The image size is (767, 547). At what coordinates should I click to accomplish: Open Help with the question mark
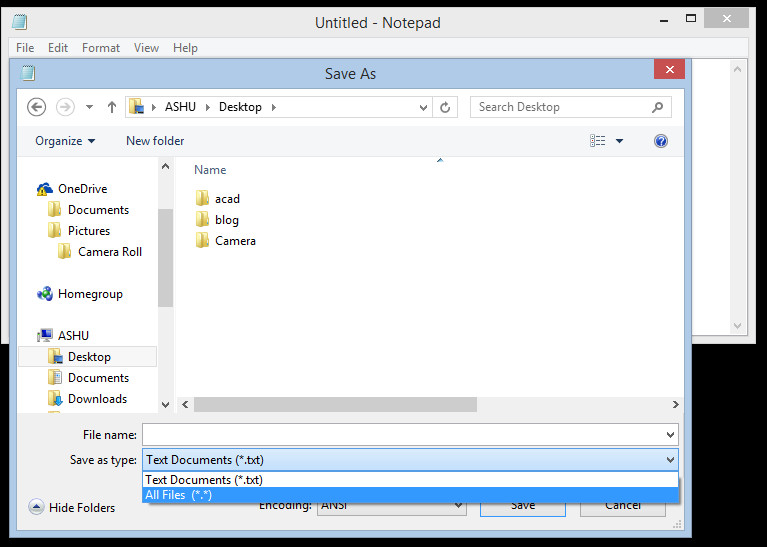(x=661, y=141)
